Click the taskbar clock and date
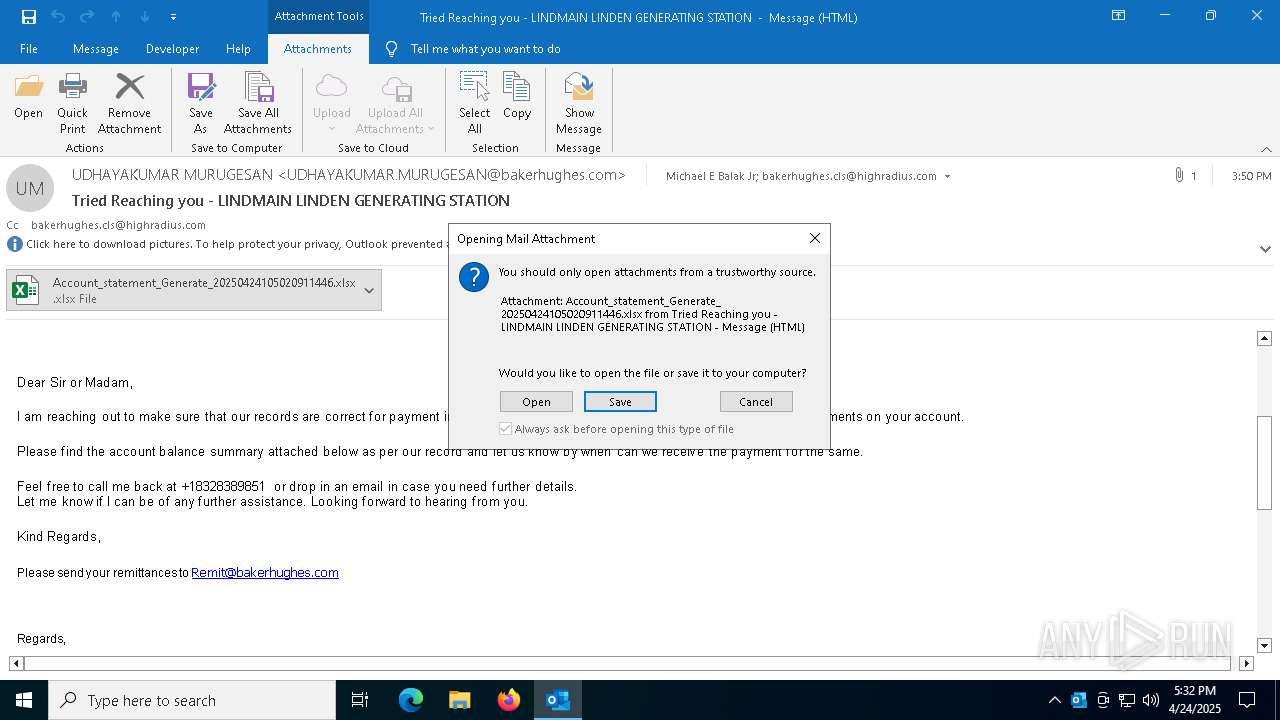 [x=1195, y=700]
